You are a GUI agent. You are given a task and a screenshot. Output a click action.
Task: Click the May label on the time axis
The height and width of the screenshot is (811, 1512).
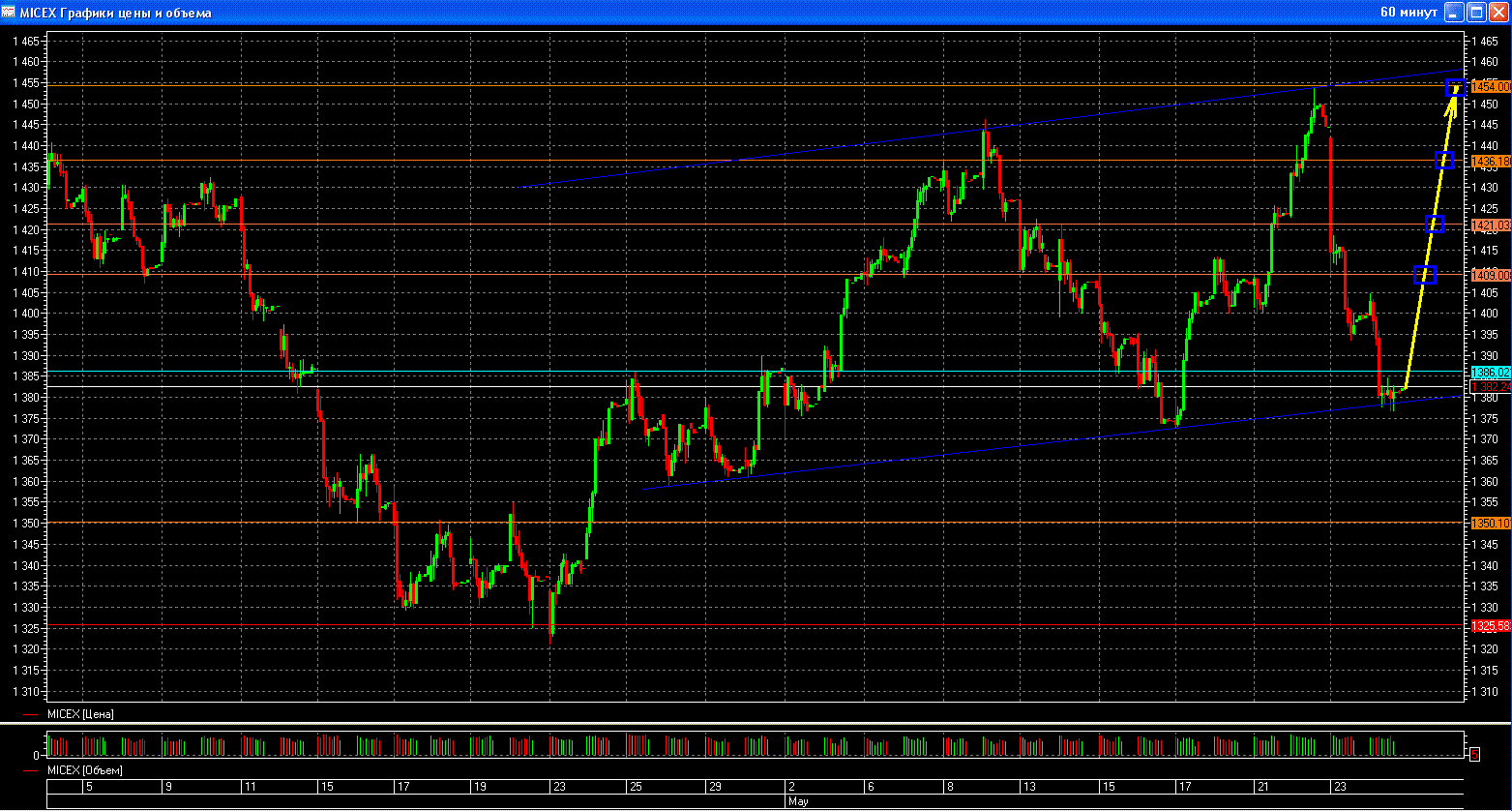click(797, 802)
